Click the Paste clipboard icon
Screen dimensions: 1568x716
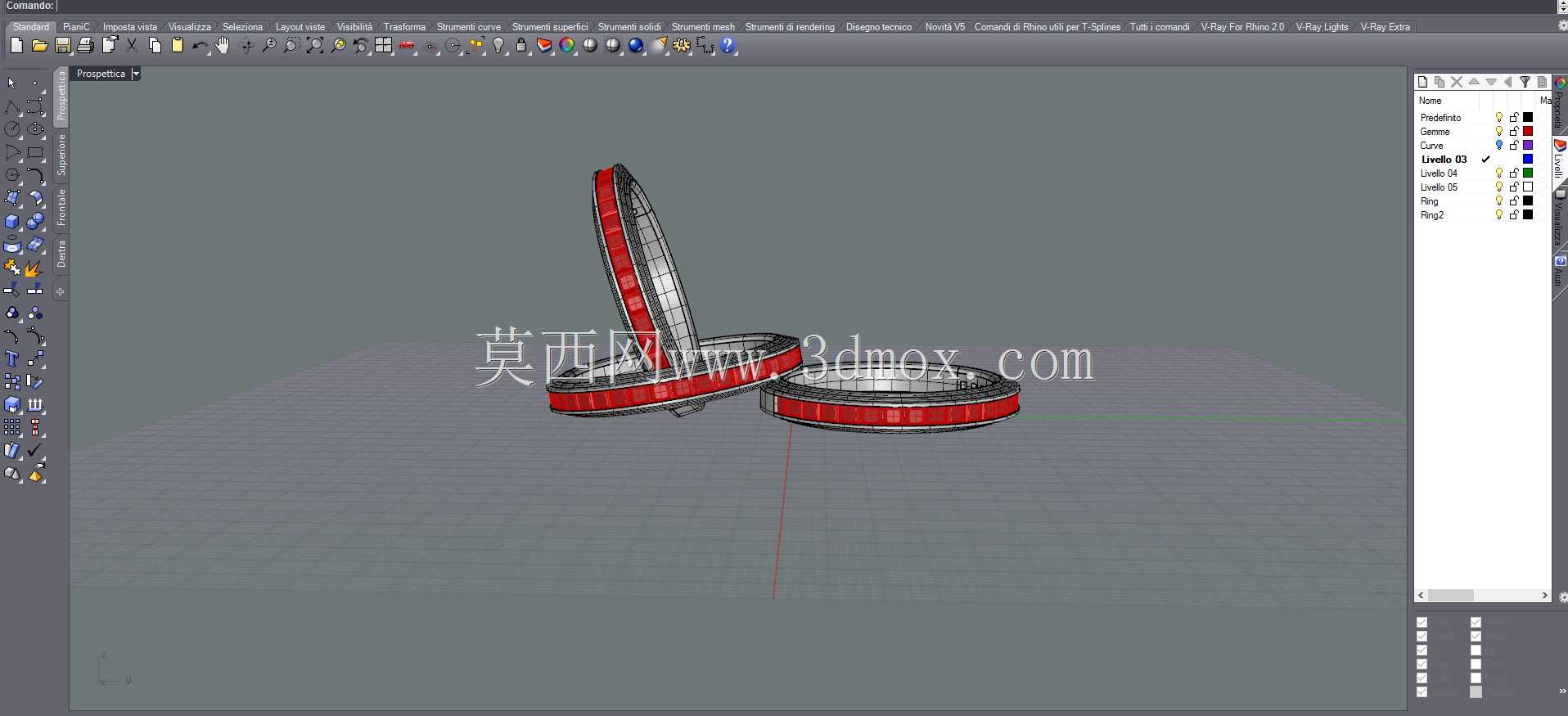(178, 46)
